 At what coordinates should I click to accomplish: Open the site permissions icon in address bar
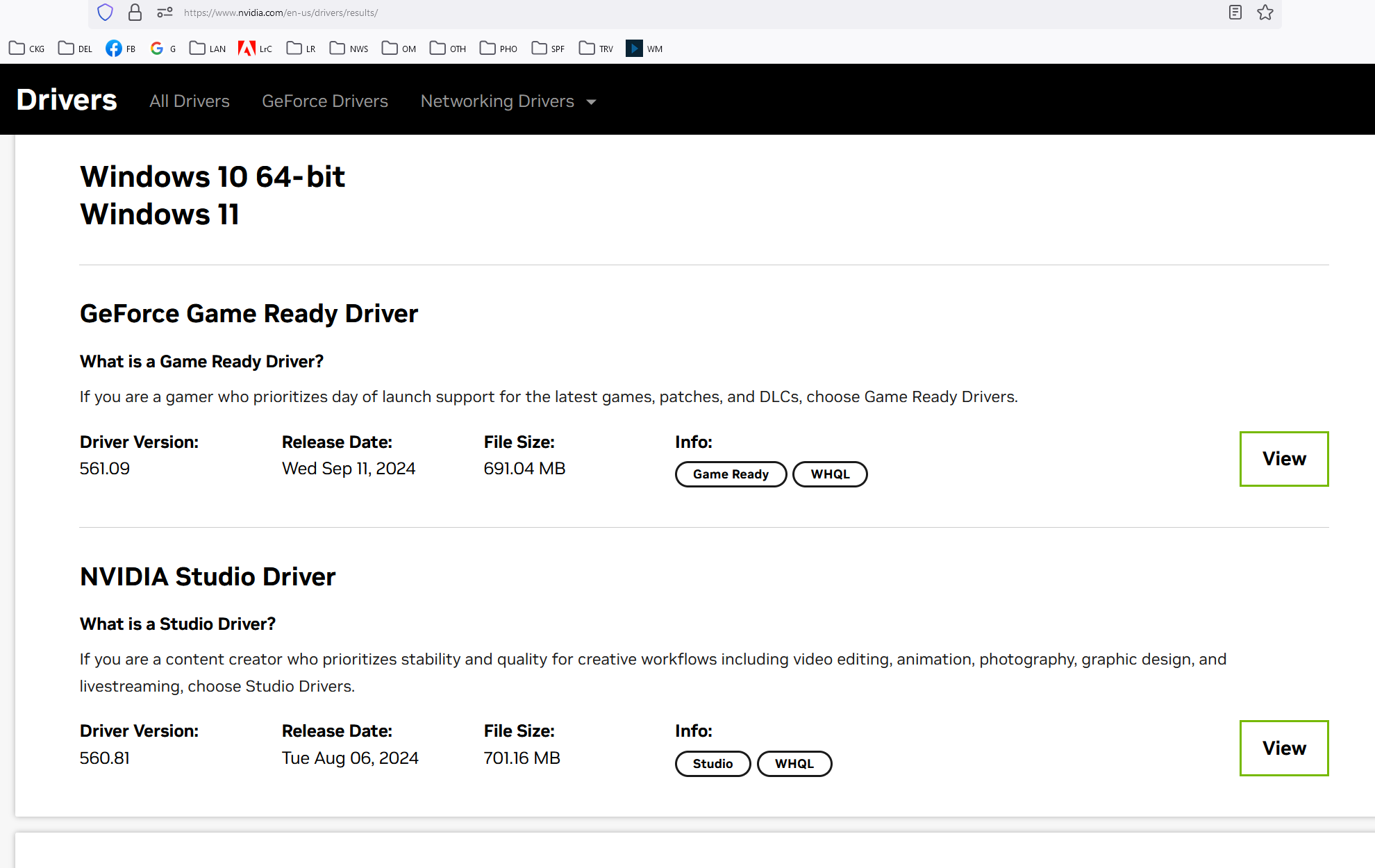coord(165,12)
